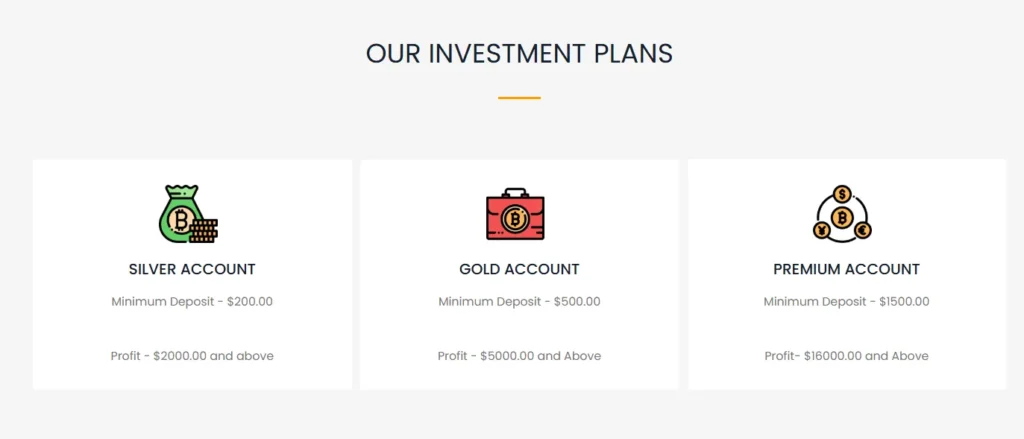Click the Gold minimum deposit $500.00 text
Viewport: 1024px width, 439px height.
click(519, 301)
